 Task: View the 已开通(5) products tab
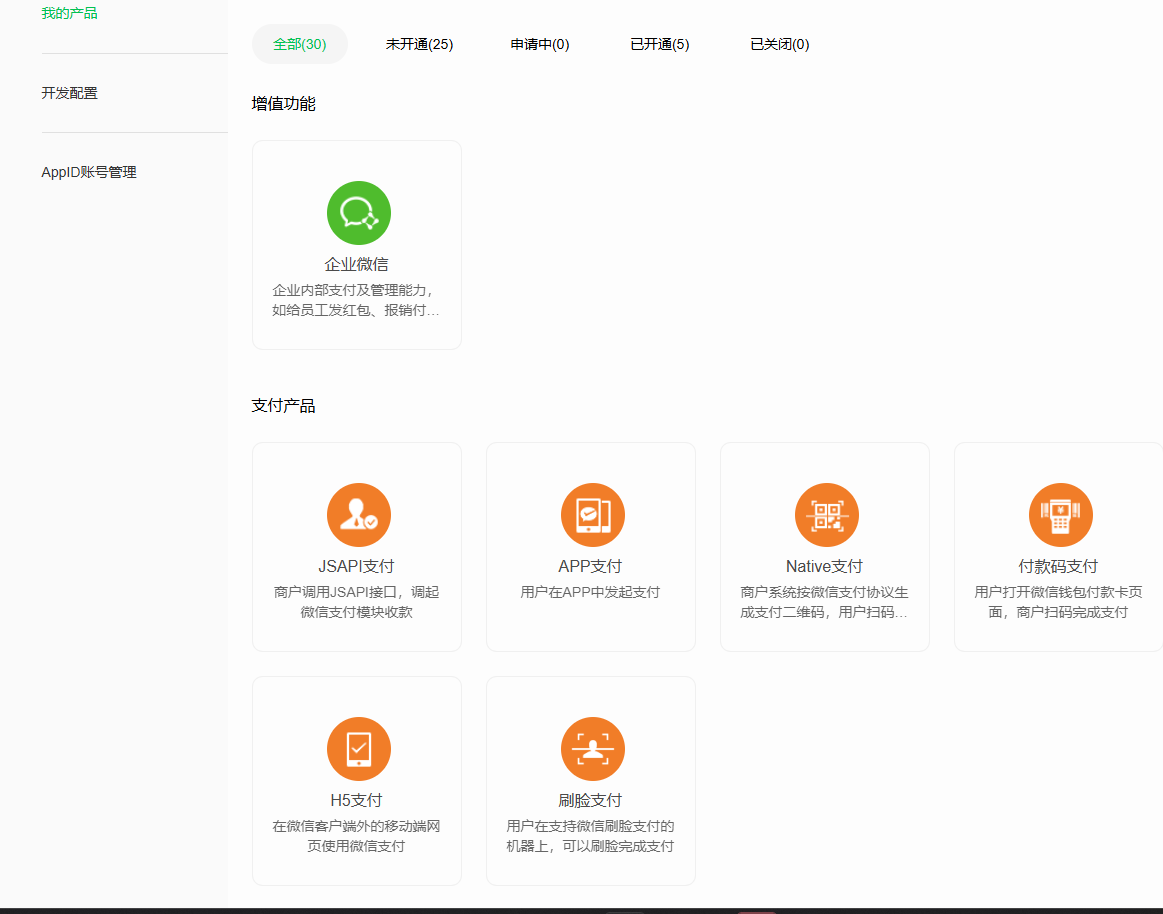pos(659,44)
